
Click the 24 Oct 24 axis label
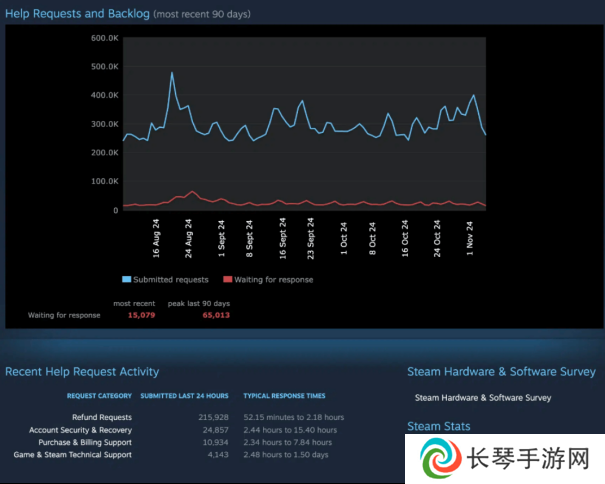tap(437, 238)
